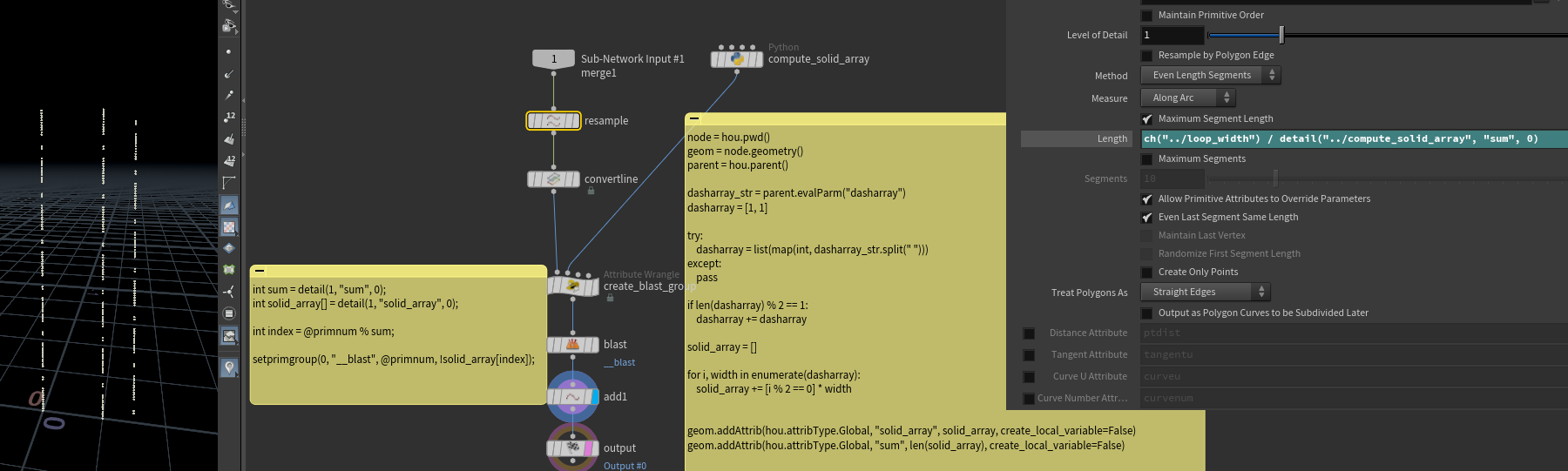Enable Maintain Primitive Order checkbox

point(1147,16)
